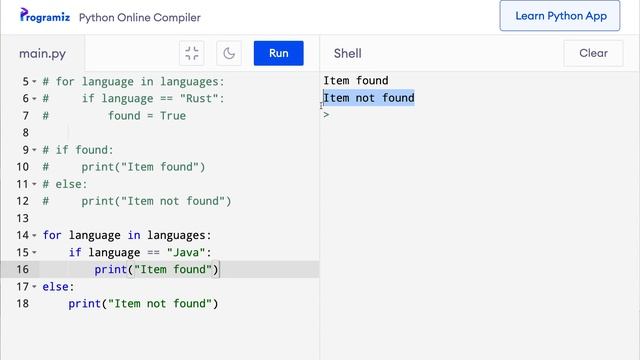Run the Python code
The width and height of the screenshot is (640, 360).
pyautogui.click(x=278, y=53)
